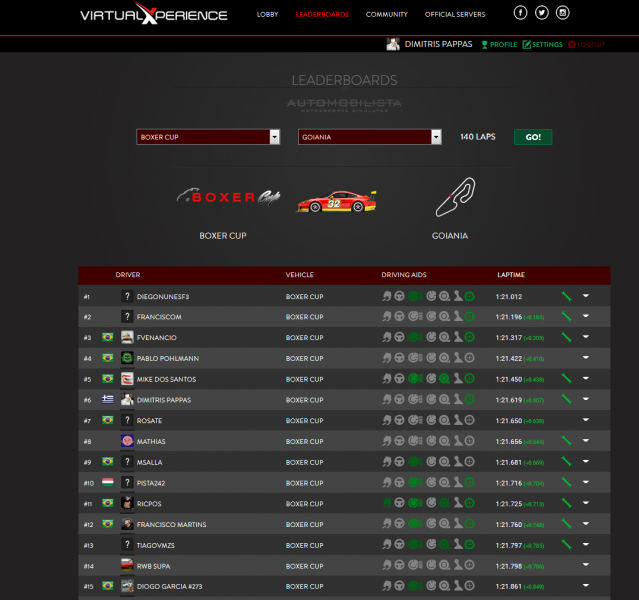
Task: Click the avatar of PABLO POHLMANN
Action: [x=127, y=358]
